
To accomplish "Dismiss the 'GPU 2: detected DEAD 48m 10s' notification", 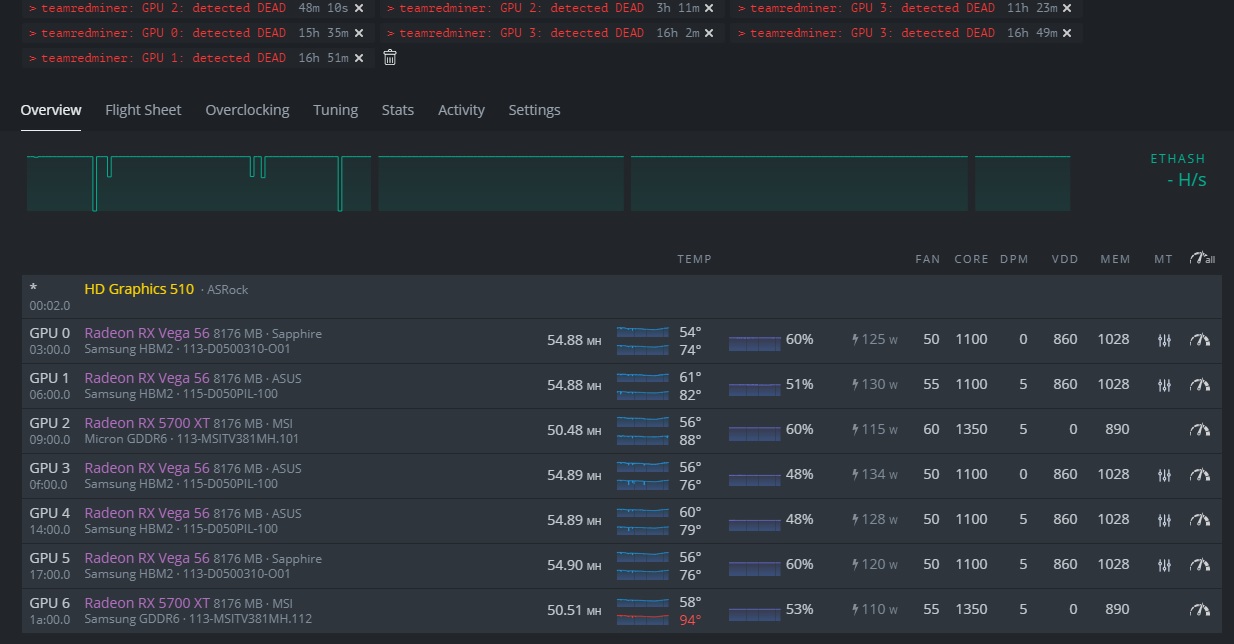I will point(360,8).
